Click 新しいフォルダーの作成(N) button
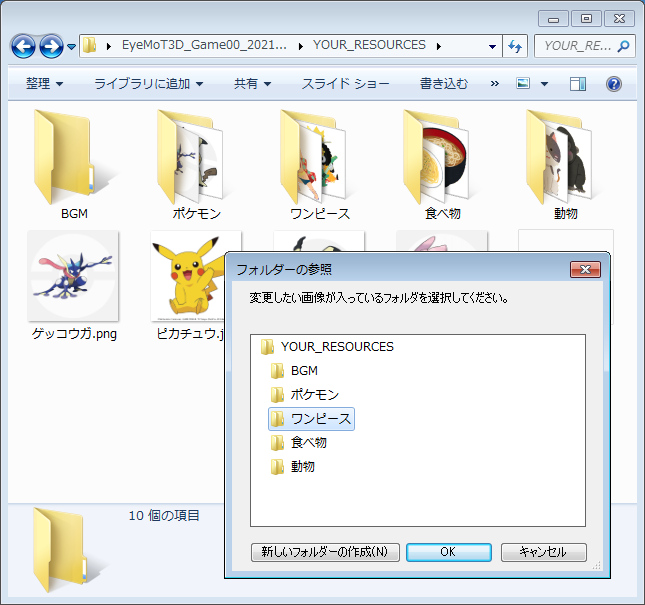645x605 pixels. pos(325,552)
